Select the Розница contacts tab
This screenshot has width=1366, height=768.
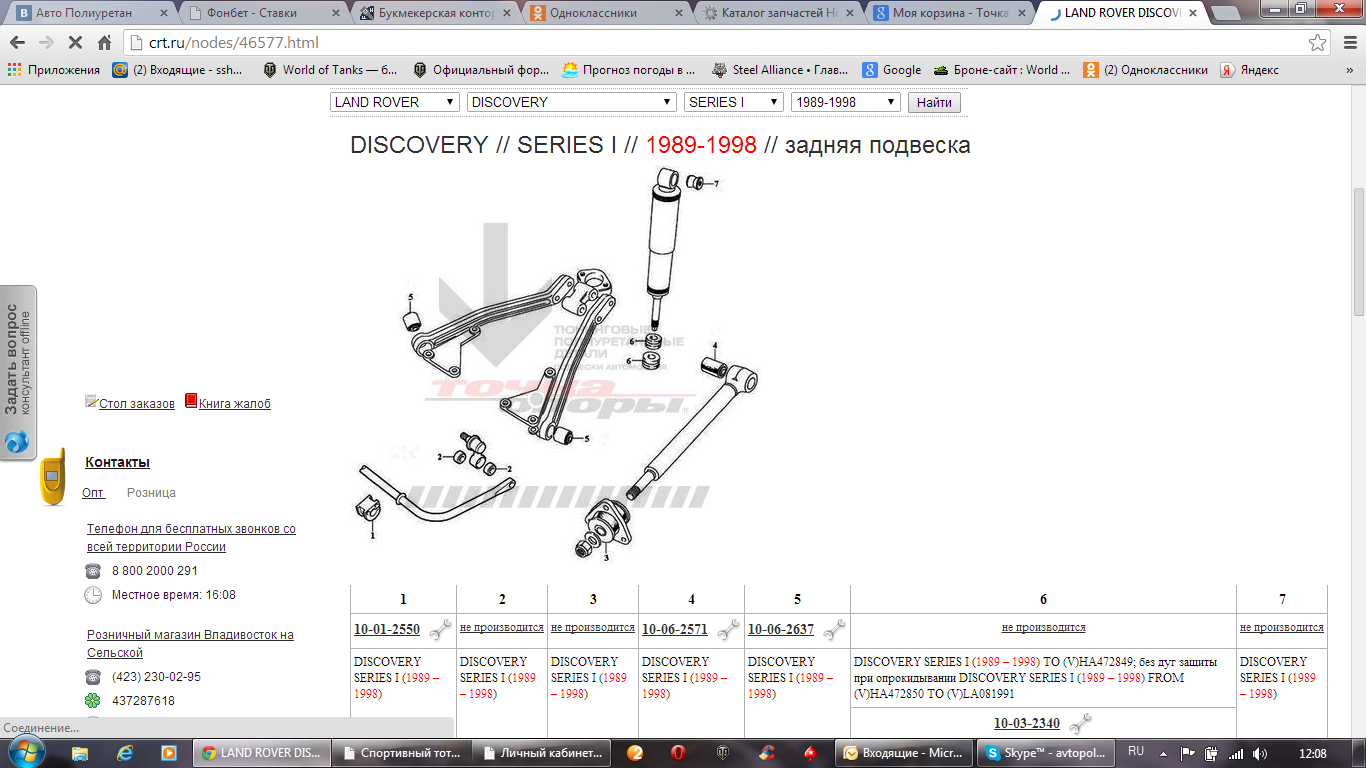pyautogui.click(x=151, y=493)
